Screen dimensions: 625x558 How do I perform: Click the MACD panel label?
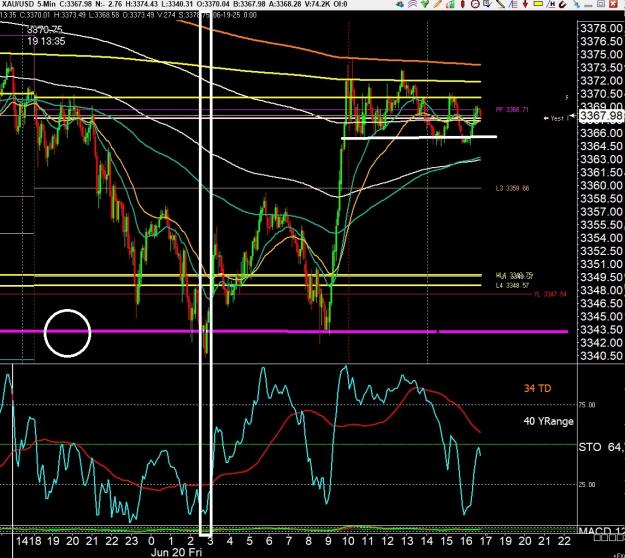coord(601,531)
